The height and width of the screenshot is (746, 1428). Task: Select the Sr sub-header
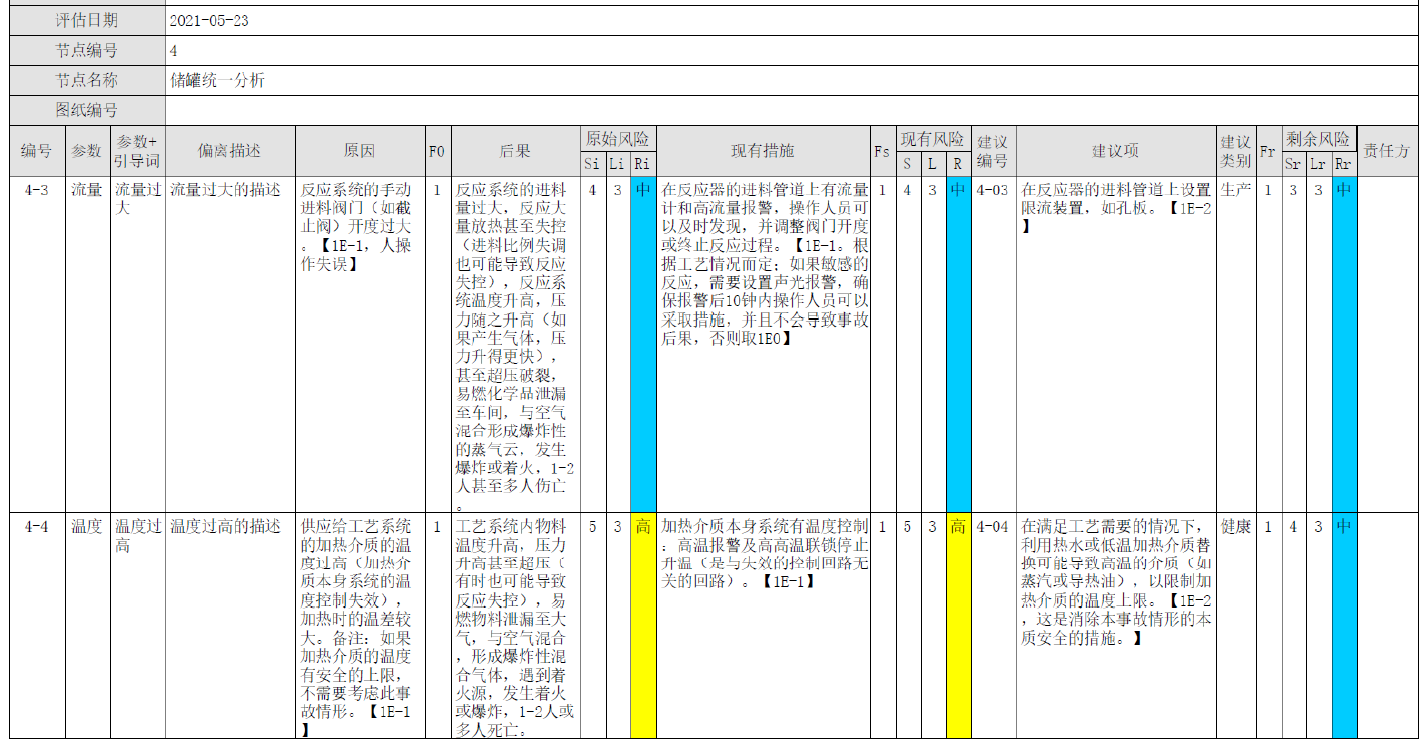tap(1293, 164)
